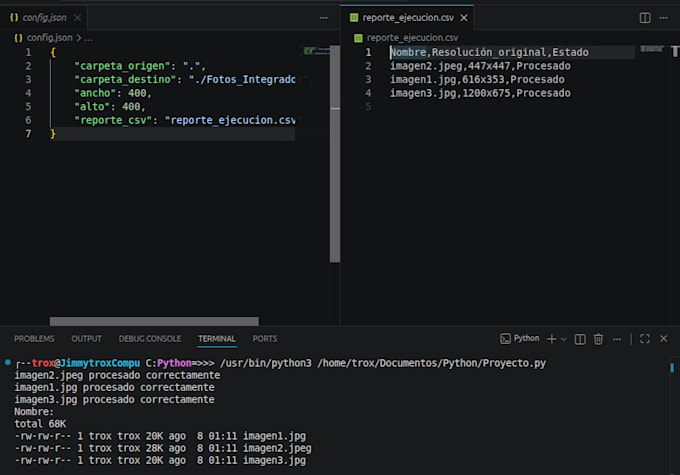This screenshot has width=680, height=475.
Task: Click the "carpeta_origen" key in config.json
Action: (x=122, y=66)
